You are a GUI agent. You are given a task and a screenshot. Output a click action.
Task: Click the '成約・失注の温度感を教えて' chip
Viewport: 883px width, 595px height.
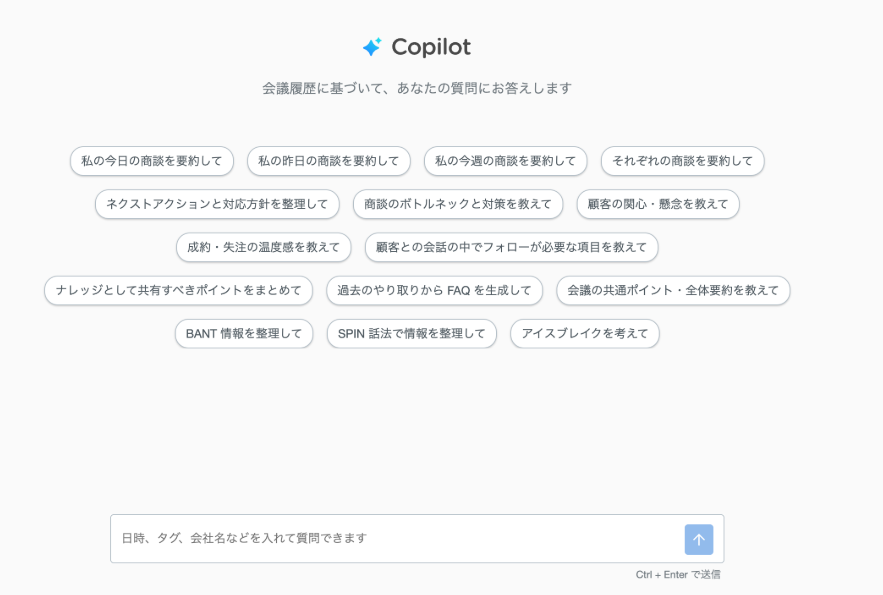(264, 247)
